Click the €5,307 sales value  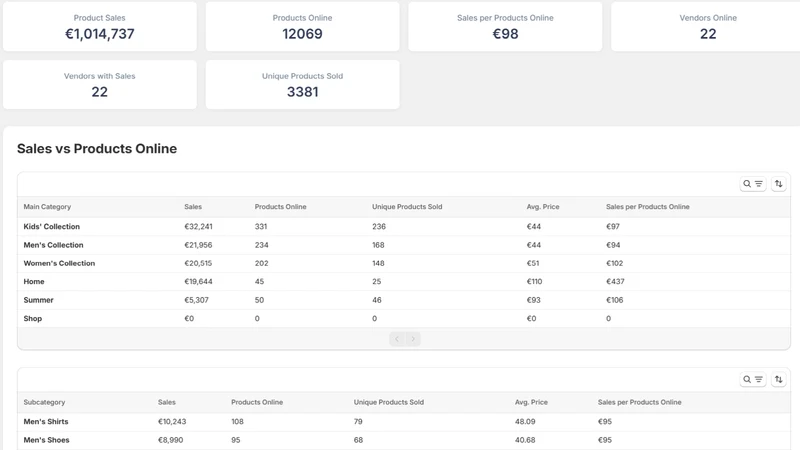tap(196, 300)
